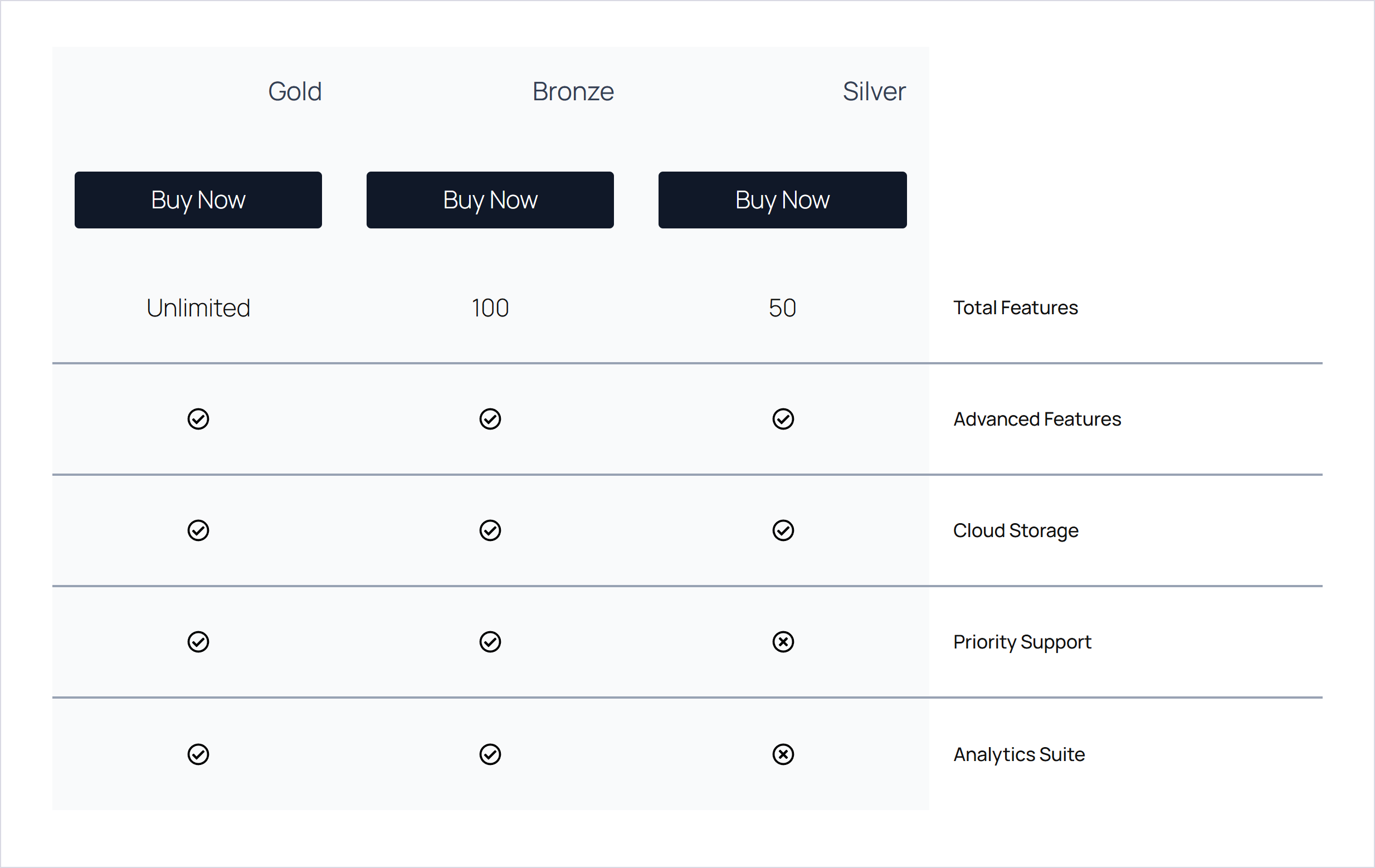The width and height of the screenshot is (1375, 868).
Task: Click the Priority Support row label
Action: 1022,642
